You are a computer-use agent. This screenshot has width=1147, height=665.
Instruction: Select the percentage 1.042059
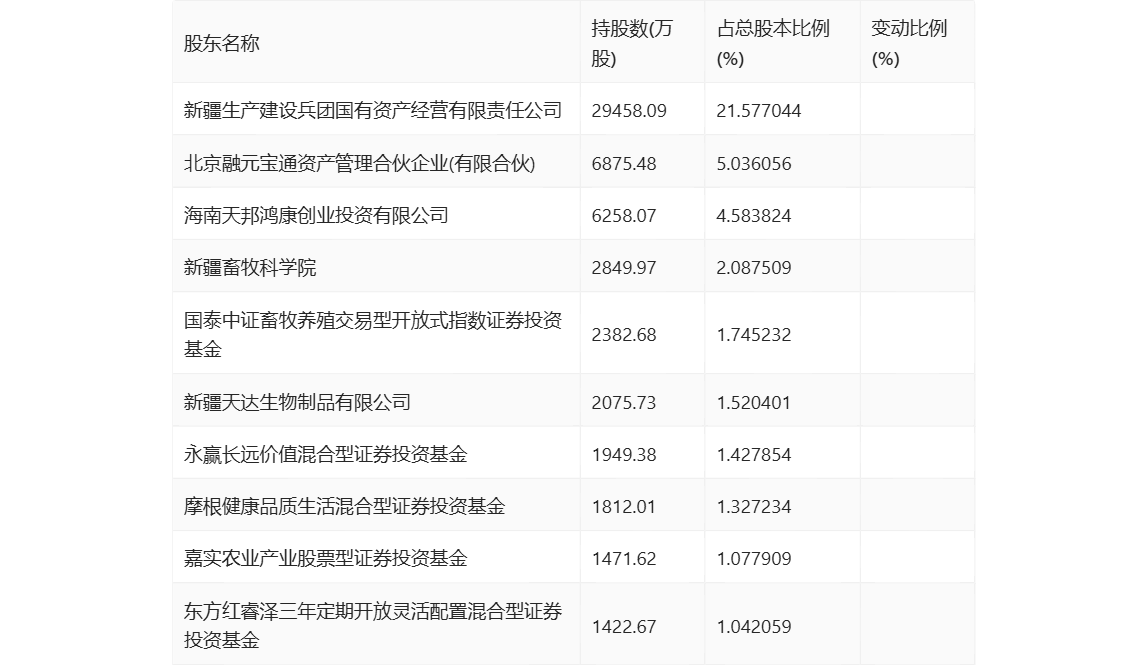[x=753, y=626]
